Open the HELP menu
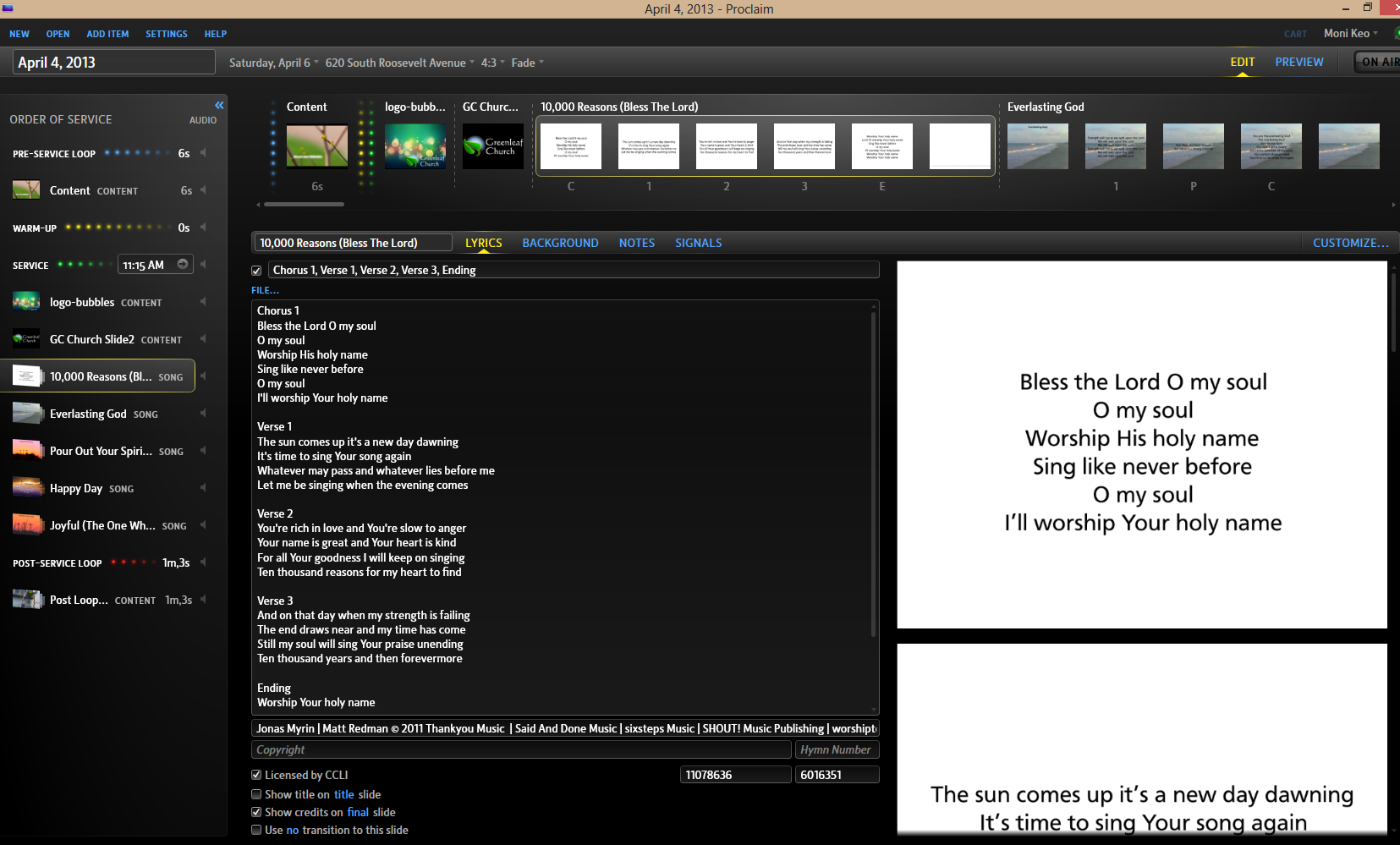This screenshot has height=845, width=1400. tap(216, 34)
